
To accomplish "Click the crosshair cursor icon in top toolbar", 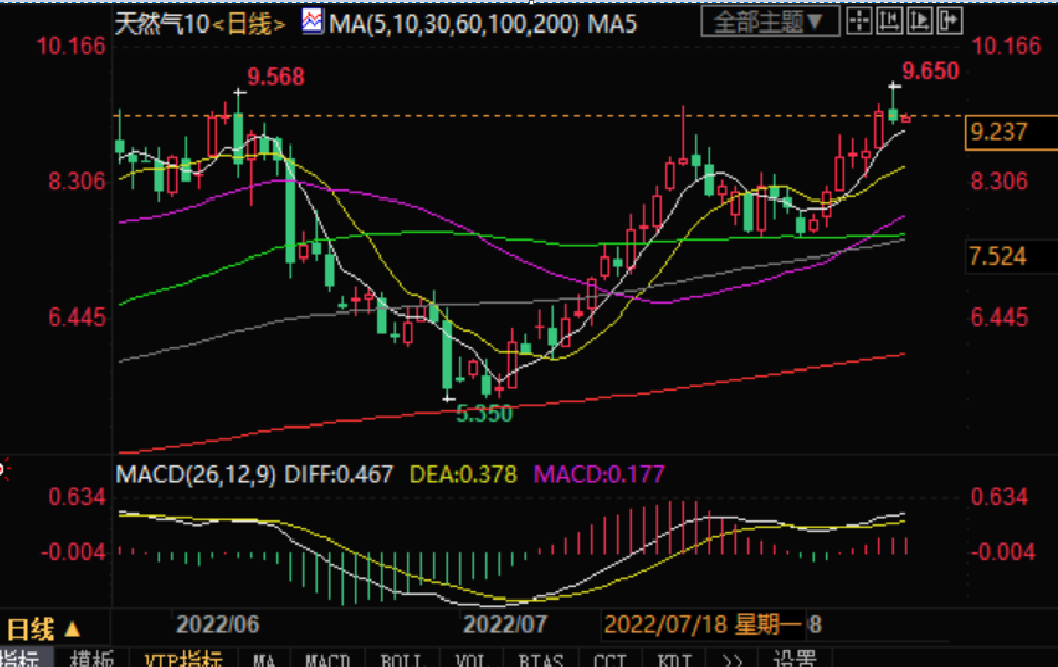I will [858, 19].
